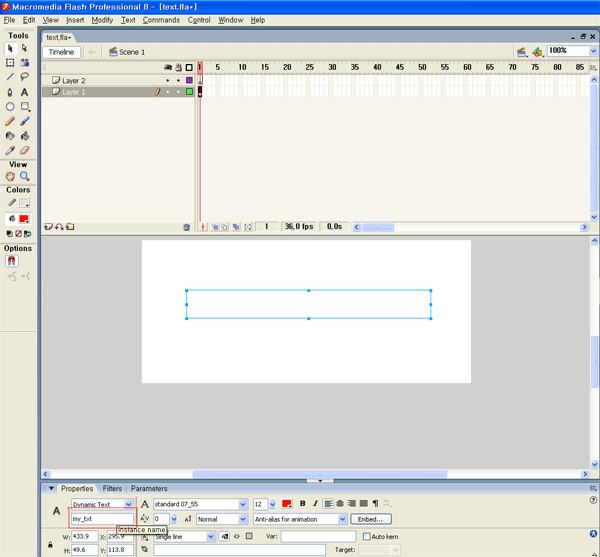This screenshot has width=600, height=557.
Task: Select the Rectangle tool
Action: pyautogui.click(x=25, y=107)
